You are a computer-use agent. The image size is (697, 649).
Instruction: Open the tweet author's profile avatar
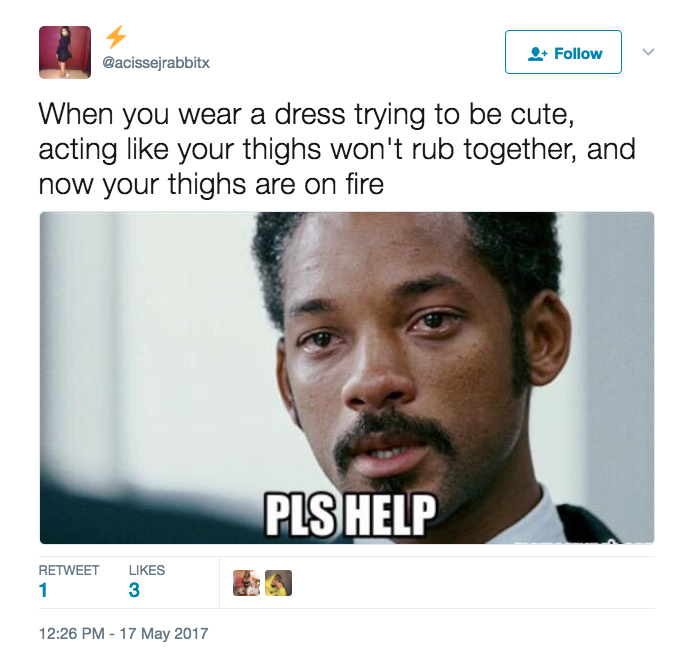coord(65,52)
